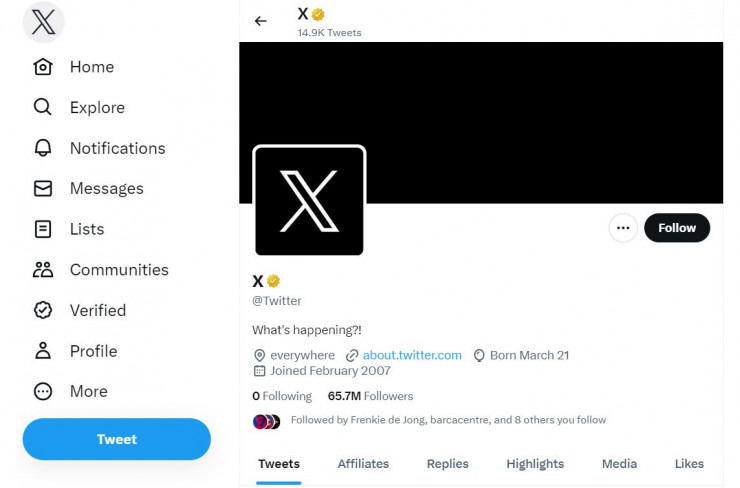Open the X profile picture thumbnail
The width and height of the screenshot is (740, 488).
309,201
